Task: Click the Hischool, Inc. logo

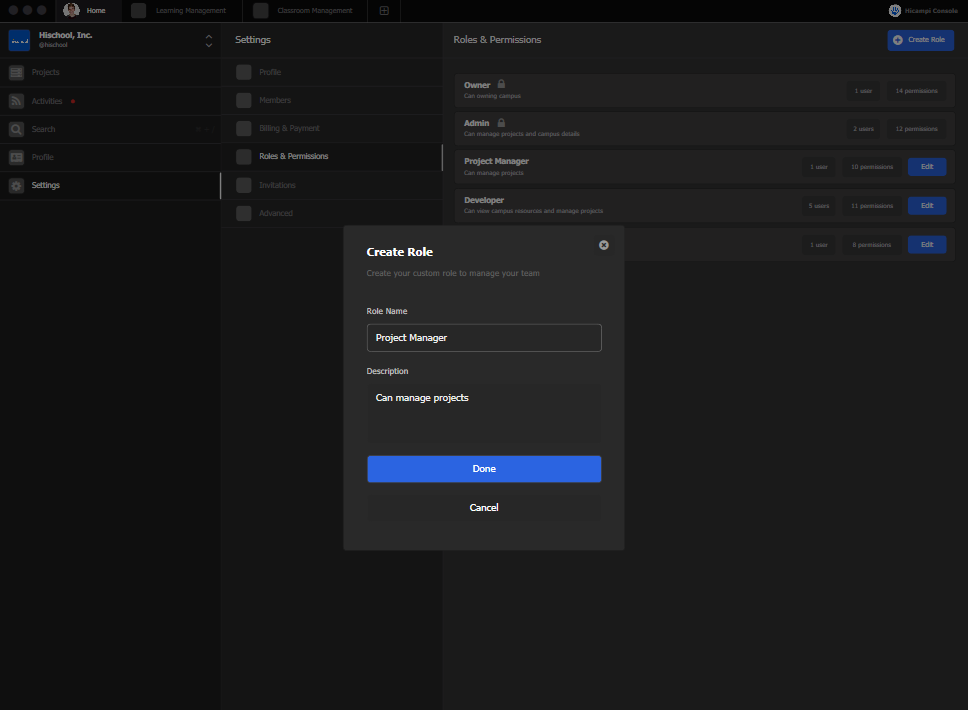Action: coord(20,40)
